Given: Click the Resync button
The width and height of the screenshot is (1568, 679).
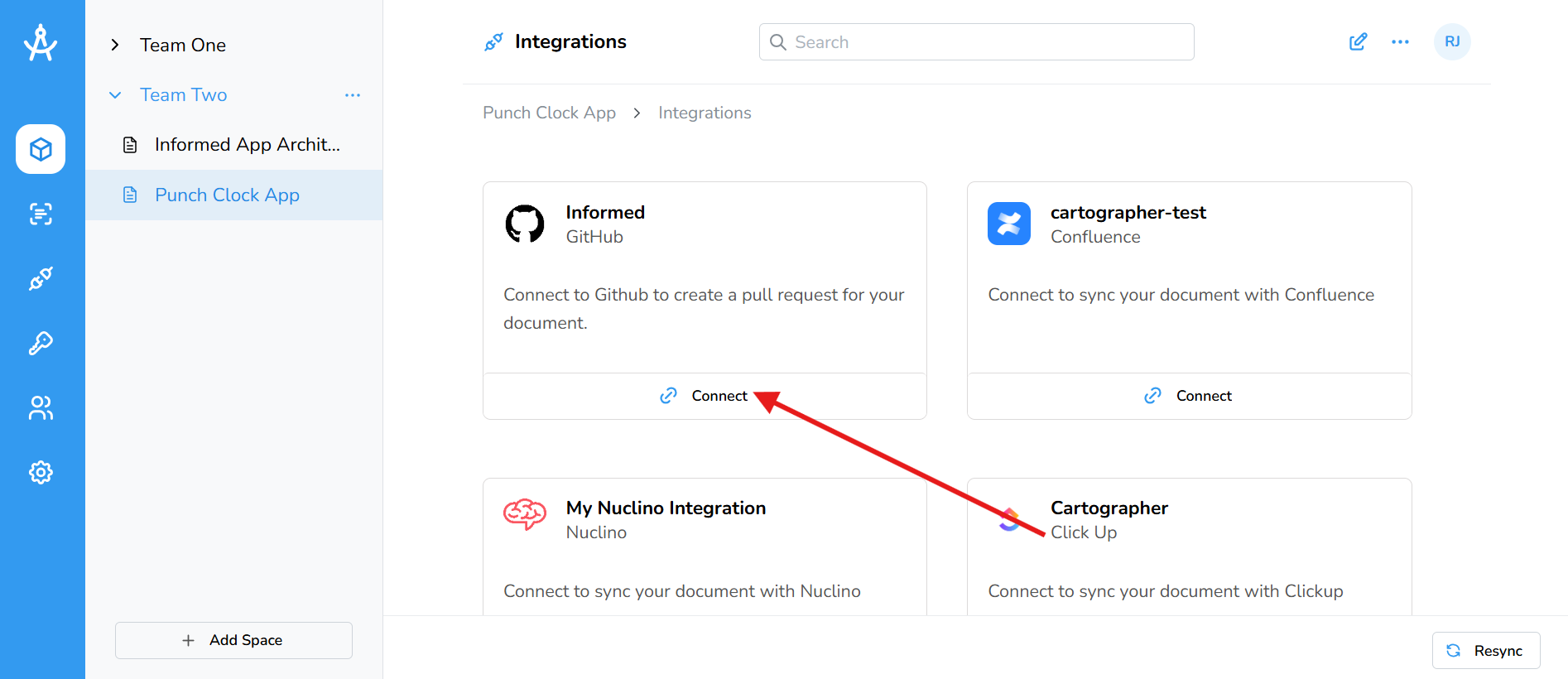Looking at the screenshot, I should click(1486, 651).
